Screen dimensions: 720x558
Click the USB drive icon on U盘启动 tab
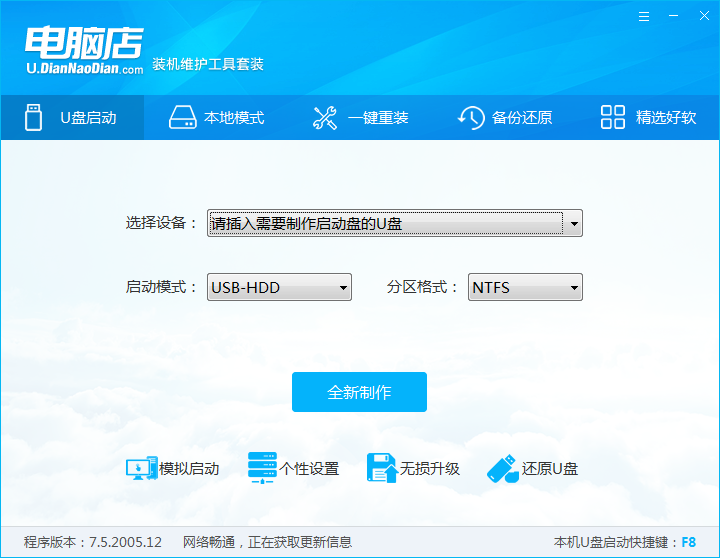pos(33,118)
